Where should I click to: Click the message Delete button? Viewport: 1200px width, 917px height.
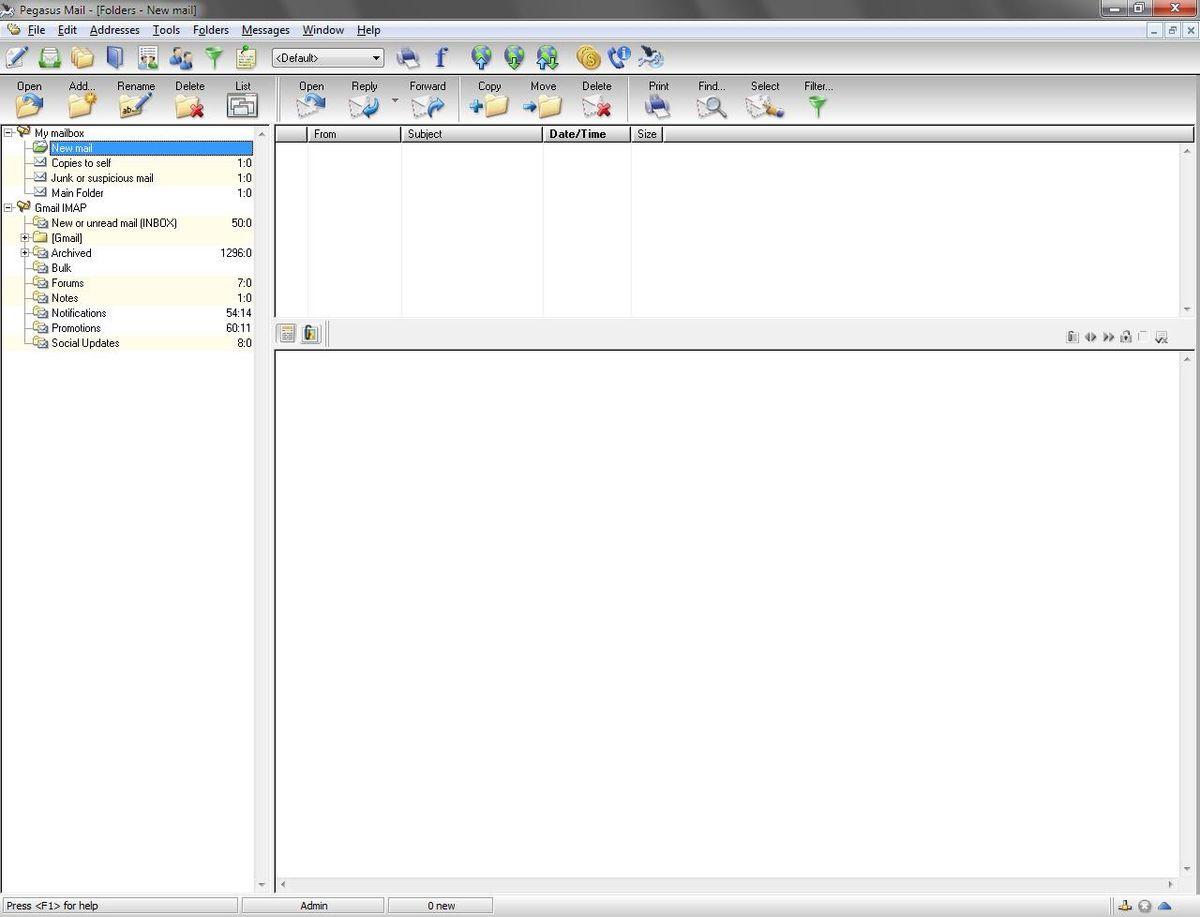(597, 99)
